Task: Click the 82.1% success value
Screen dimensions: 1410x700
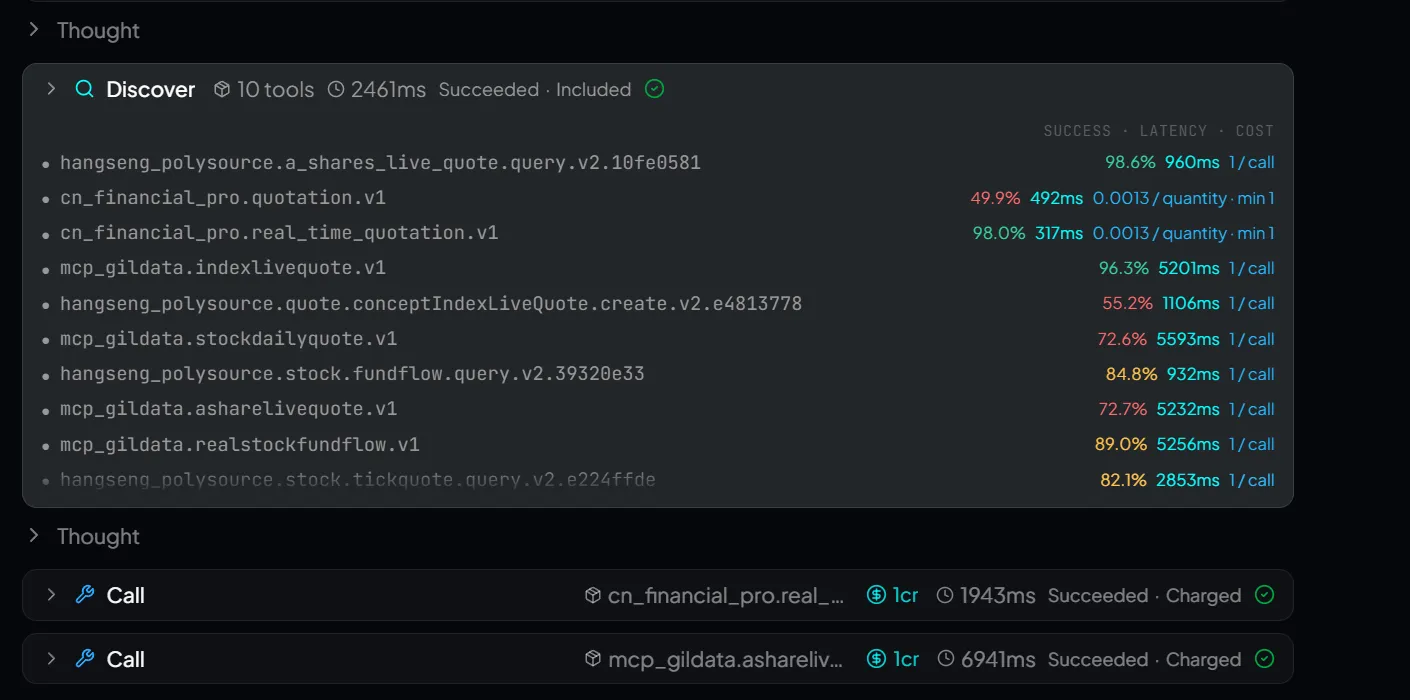Action: [1124, 480]
